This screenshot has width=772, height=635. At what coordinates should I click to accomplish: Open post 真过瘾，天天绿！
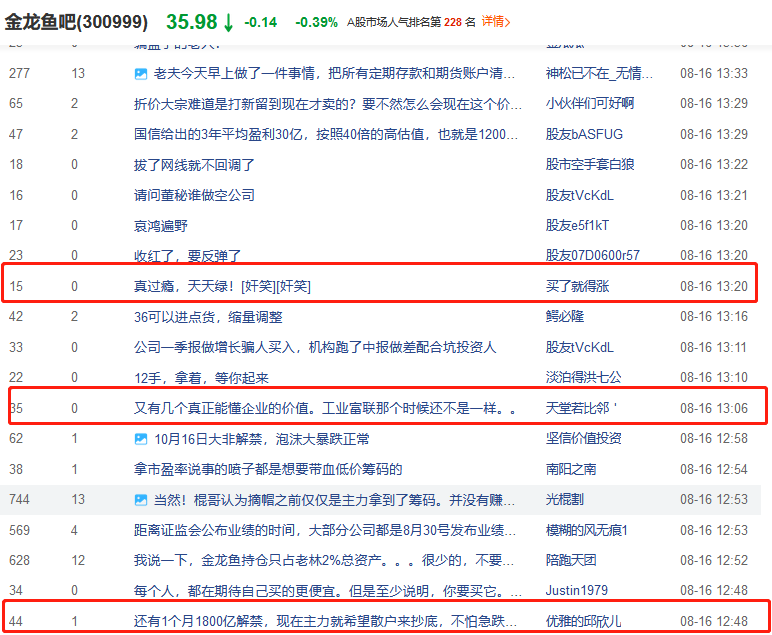(x=222, y=286)
